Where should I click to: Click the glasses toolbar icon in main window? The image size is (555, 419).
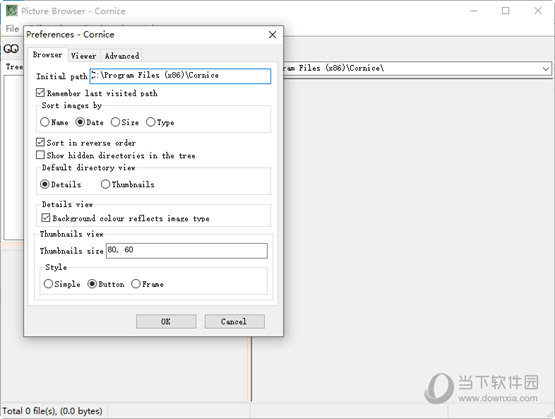pyautogui.click(x=11, y=49)
